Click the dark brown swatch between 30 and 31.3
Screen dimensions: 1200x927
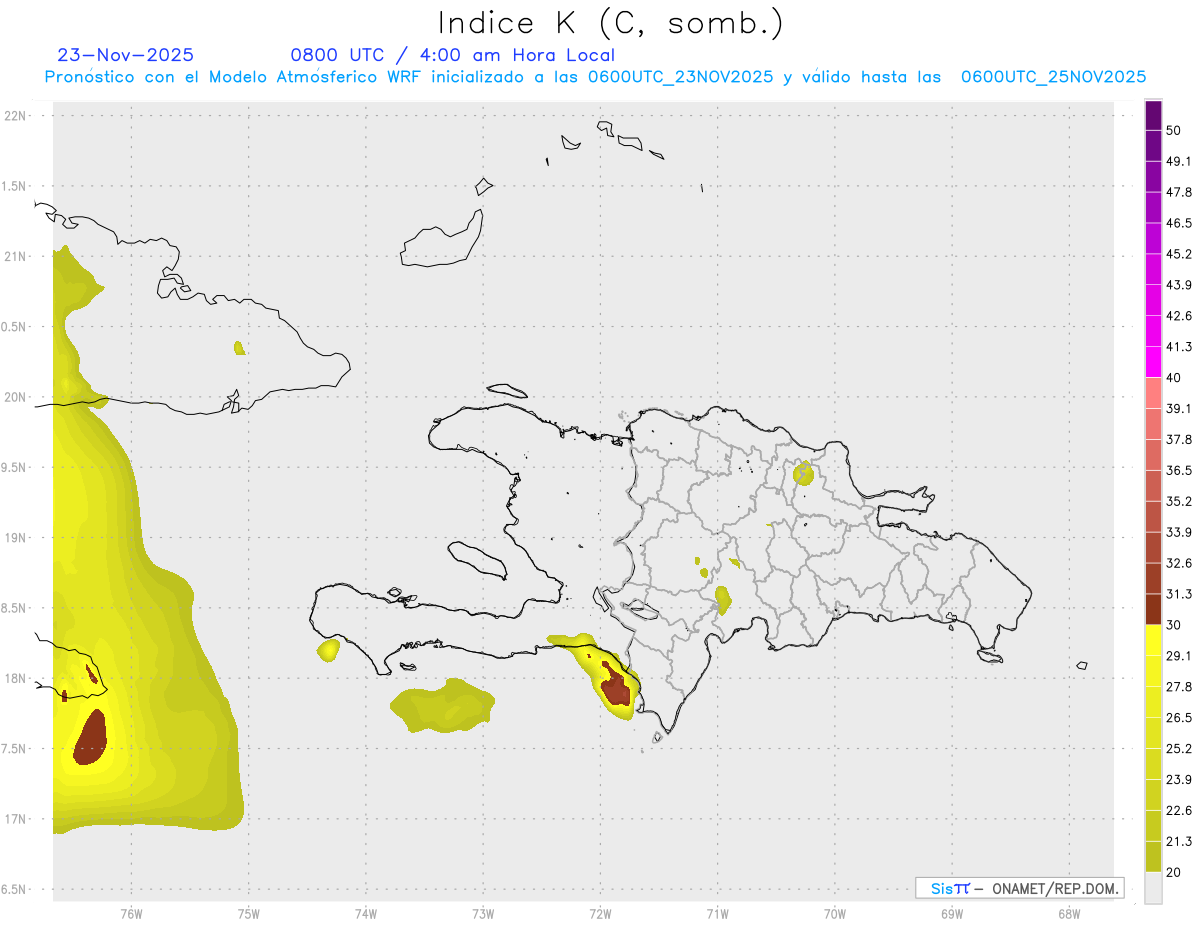1153,610
